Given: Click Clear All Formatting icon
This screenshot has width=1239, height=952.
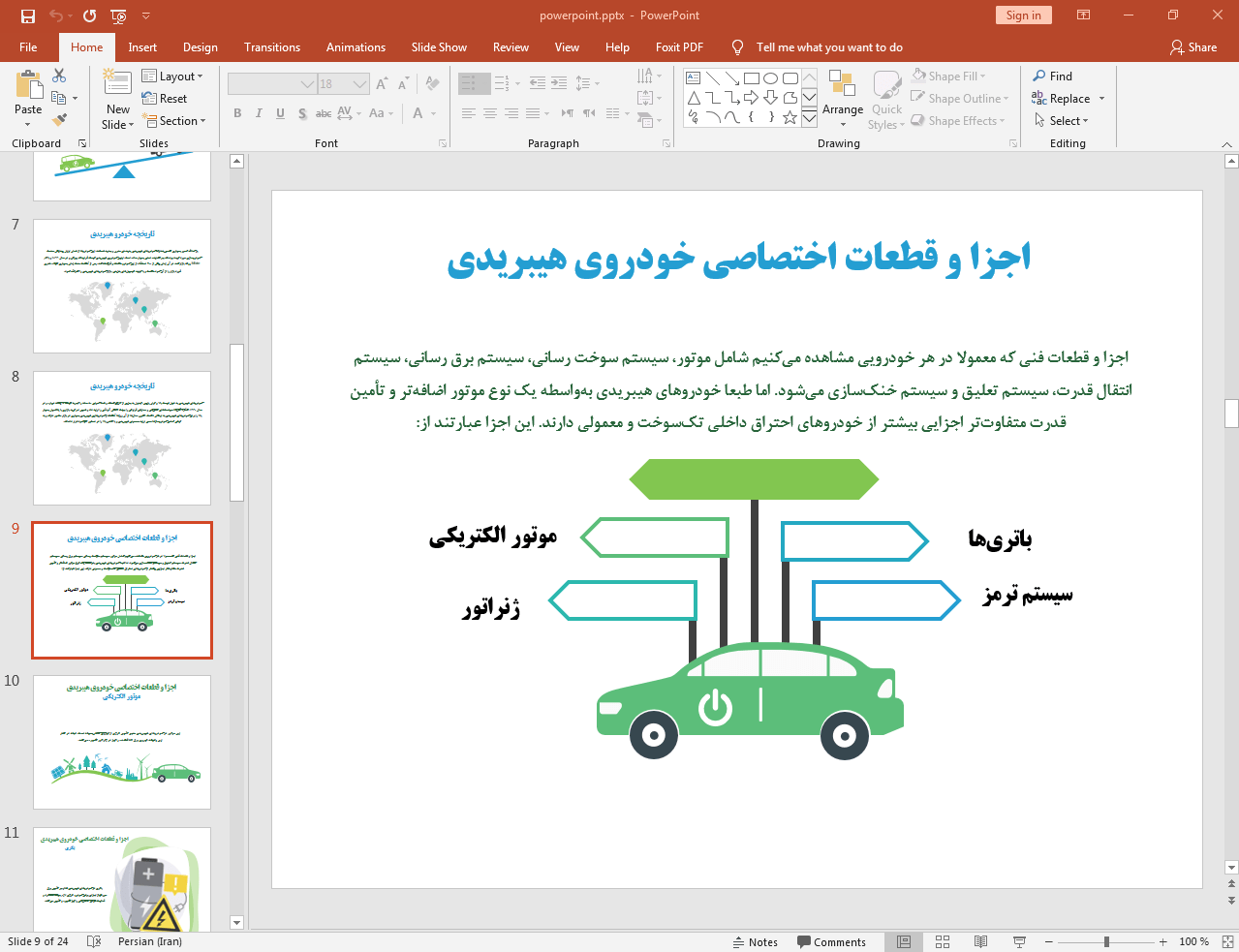Looking at the screenshot, I should click(x=432, y=84).
